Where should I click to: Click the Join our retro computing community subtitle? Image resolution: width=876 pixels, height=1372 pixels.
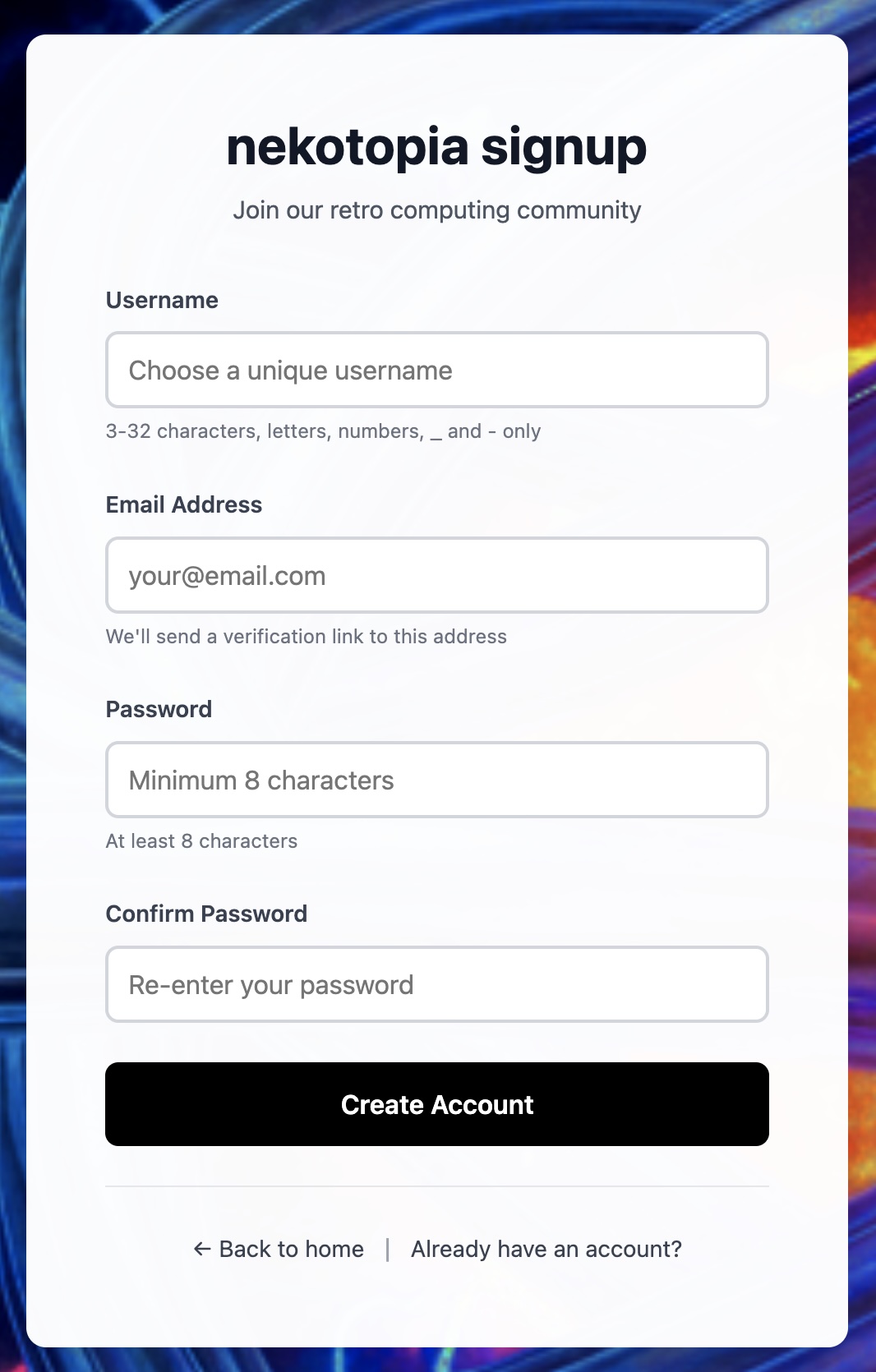[x=437, y=210]
